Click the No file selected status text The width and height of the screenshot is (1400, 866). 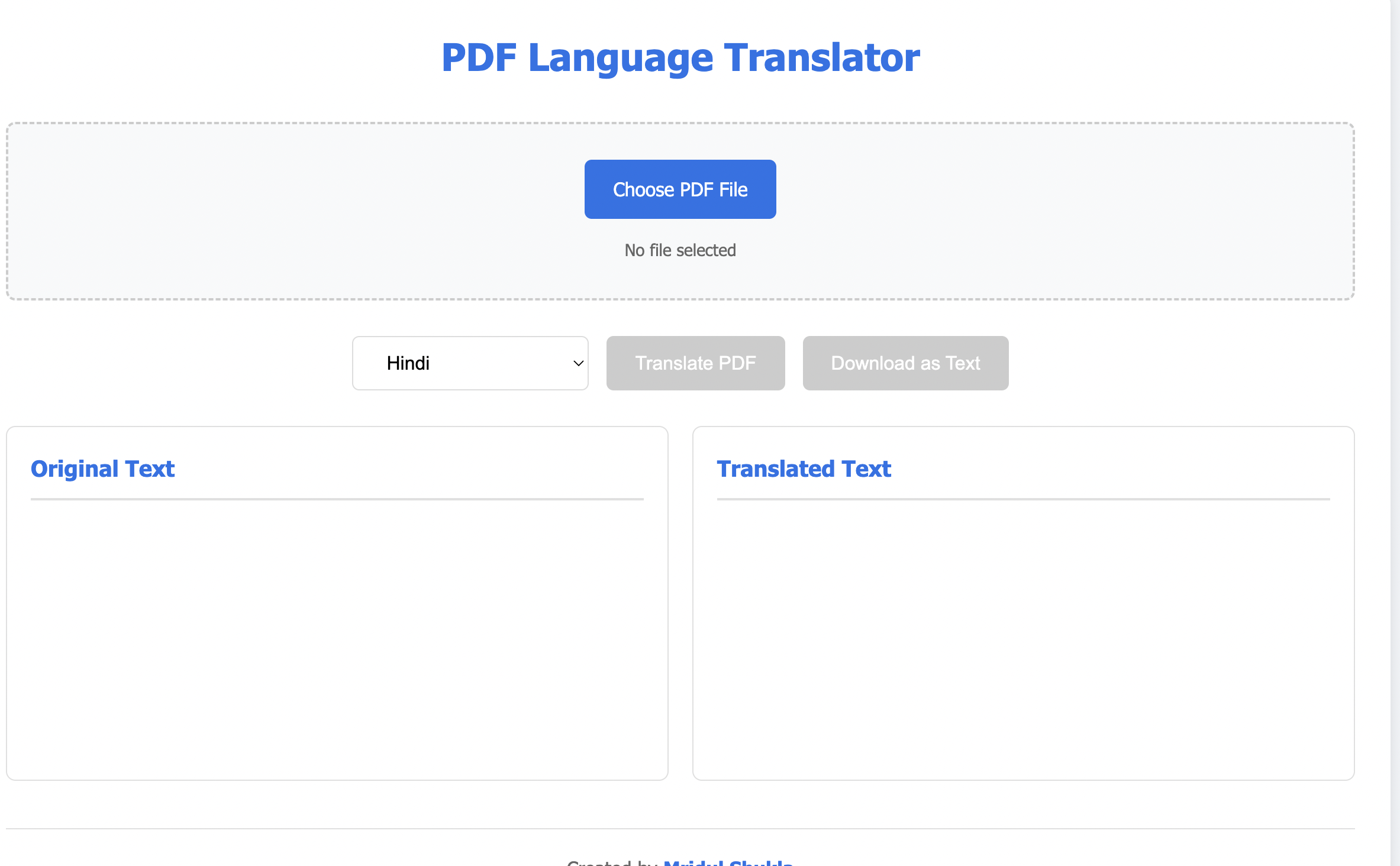(x=680, y=250)
